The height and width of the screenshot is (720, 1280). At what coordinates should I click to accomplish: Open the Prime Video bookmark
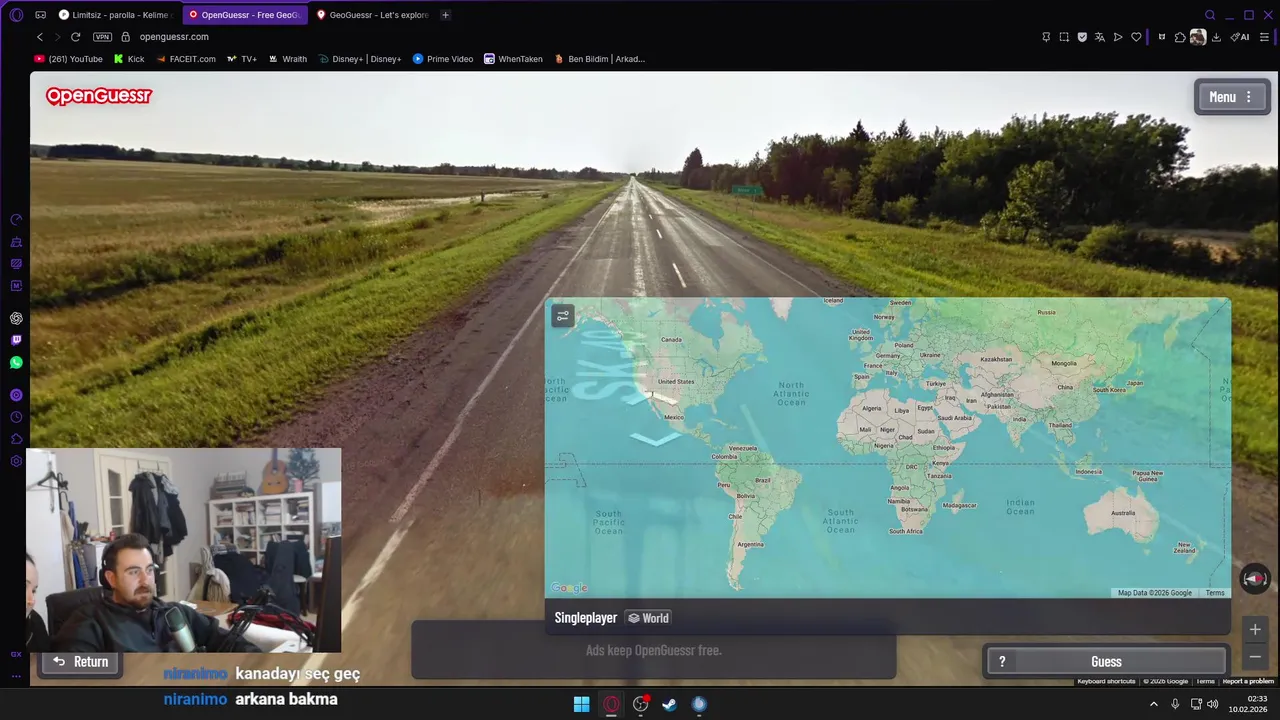(x=443, y=59)
